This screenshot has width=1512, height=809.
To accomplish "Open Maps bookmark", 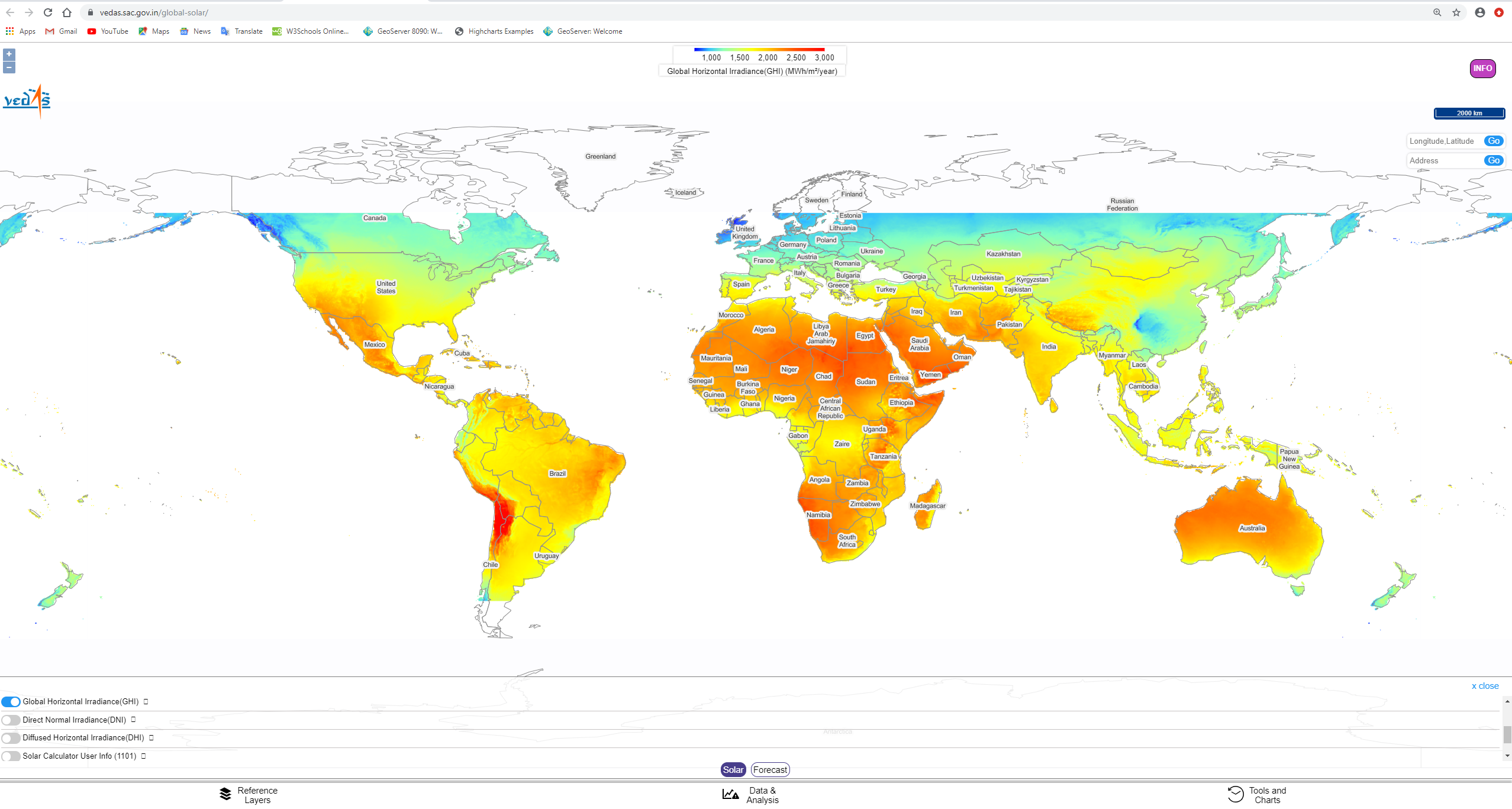I will [154, 31].
